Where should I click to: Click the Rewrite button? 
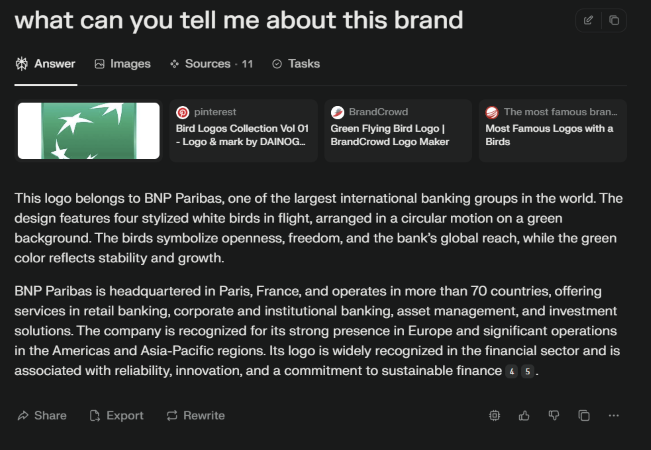coord(196,415)
